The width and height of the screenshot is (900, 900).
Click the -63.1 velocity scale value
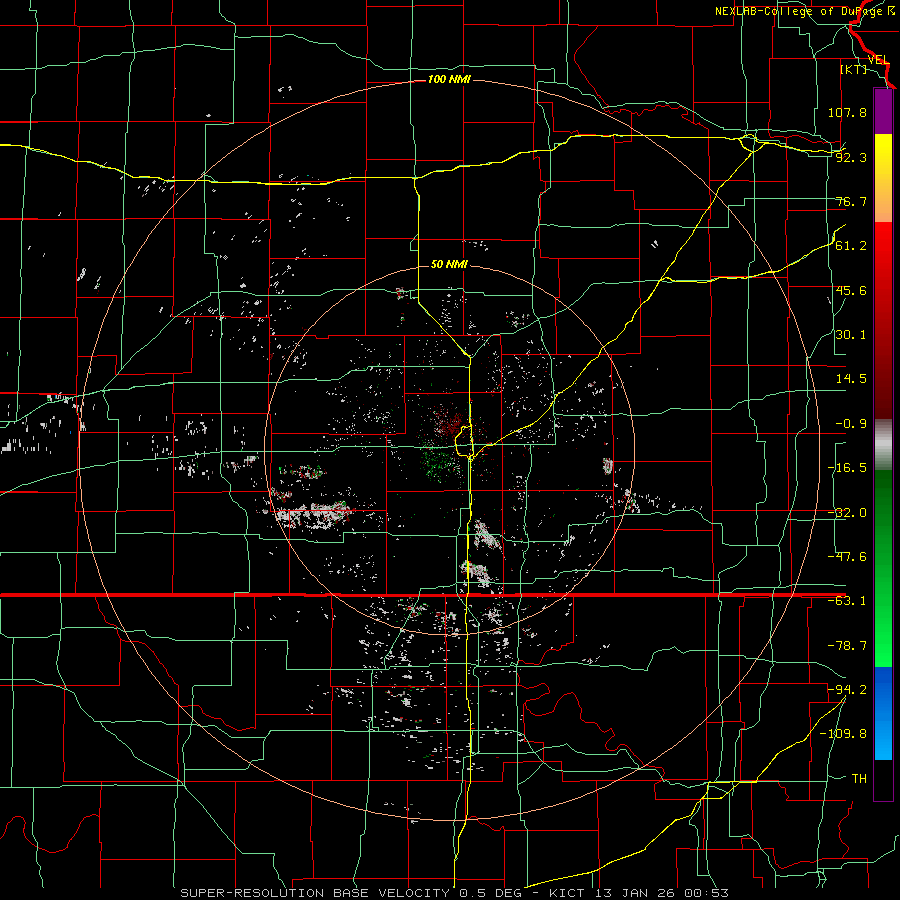[x=847, y=601]
